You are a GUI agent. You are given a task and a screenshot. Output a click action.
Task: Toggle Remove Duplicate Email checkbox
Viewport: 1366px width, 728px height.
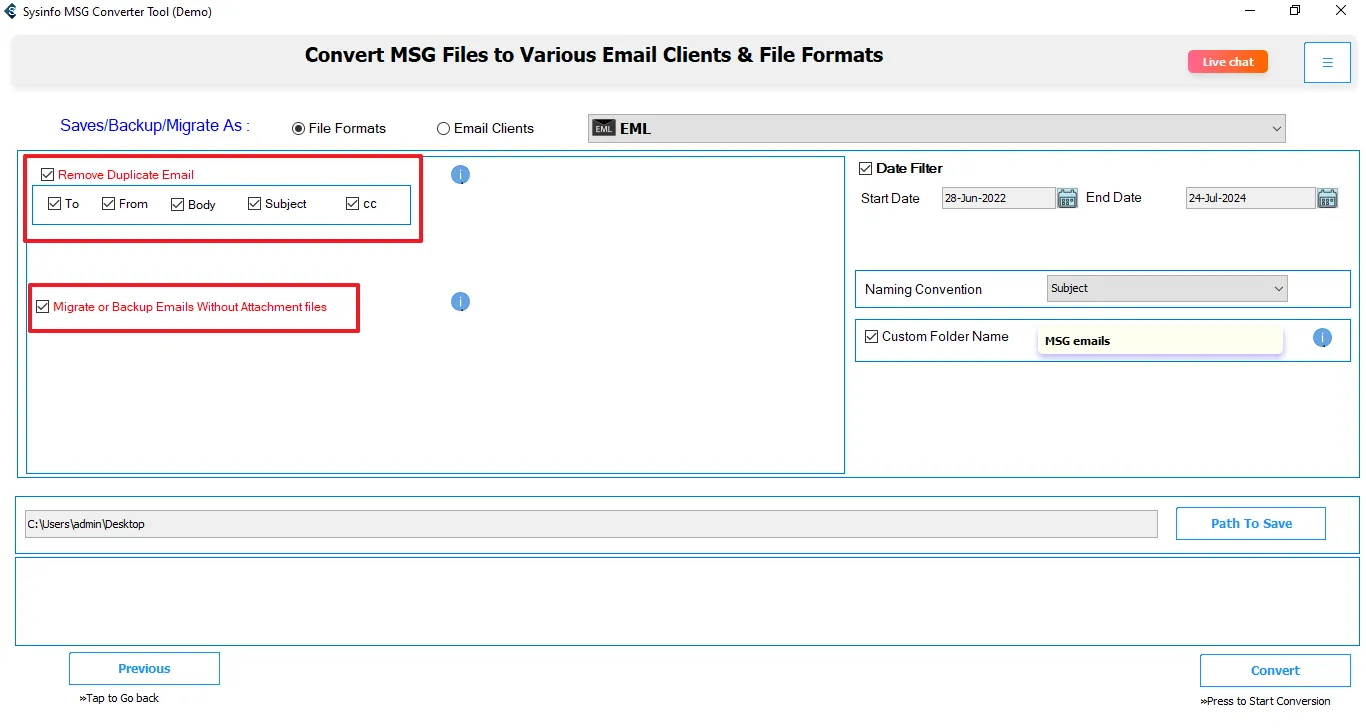click(47, 175)
